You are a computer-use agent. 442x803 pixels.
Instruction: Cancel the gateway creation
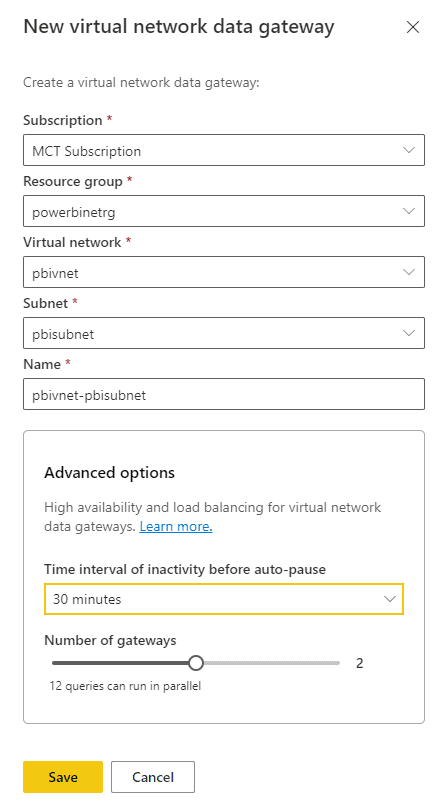(153, 777)
